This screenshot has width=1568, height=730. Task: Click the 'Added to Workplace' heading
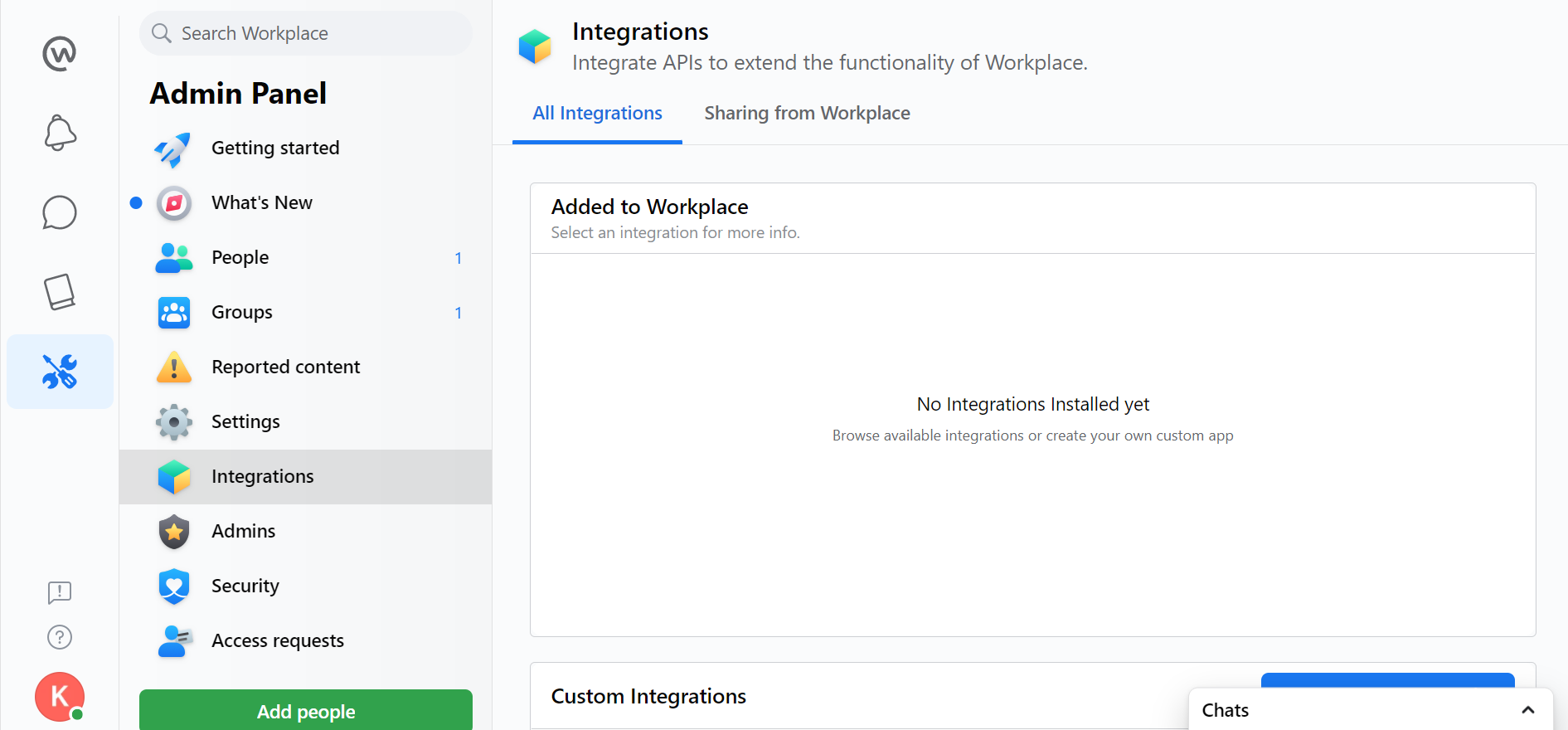[x=649, y=207]
